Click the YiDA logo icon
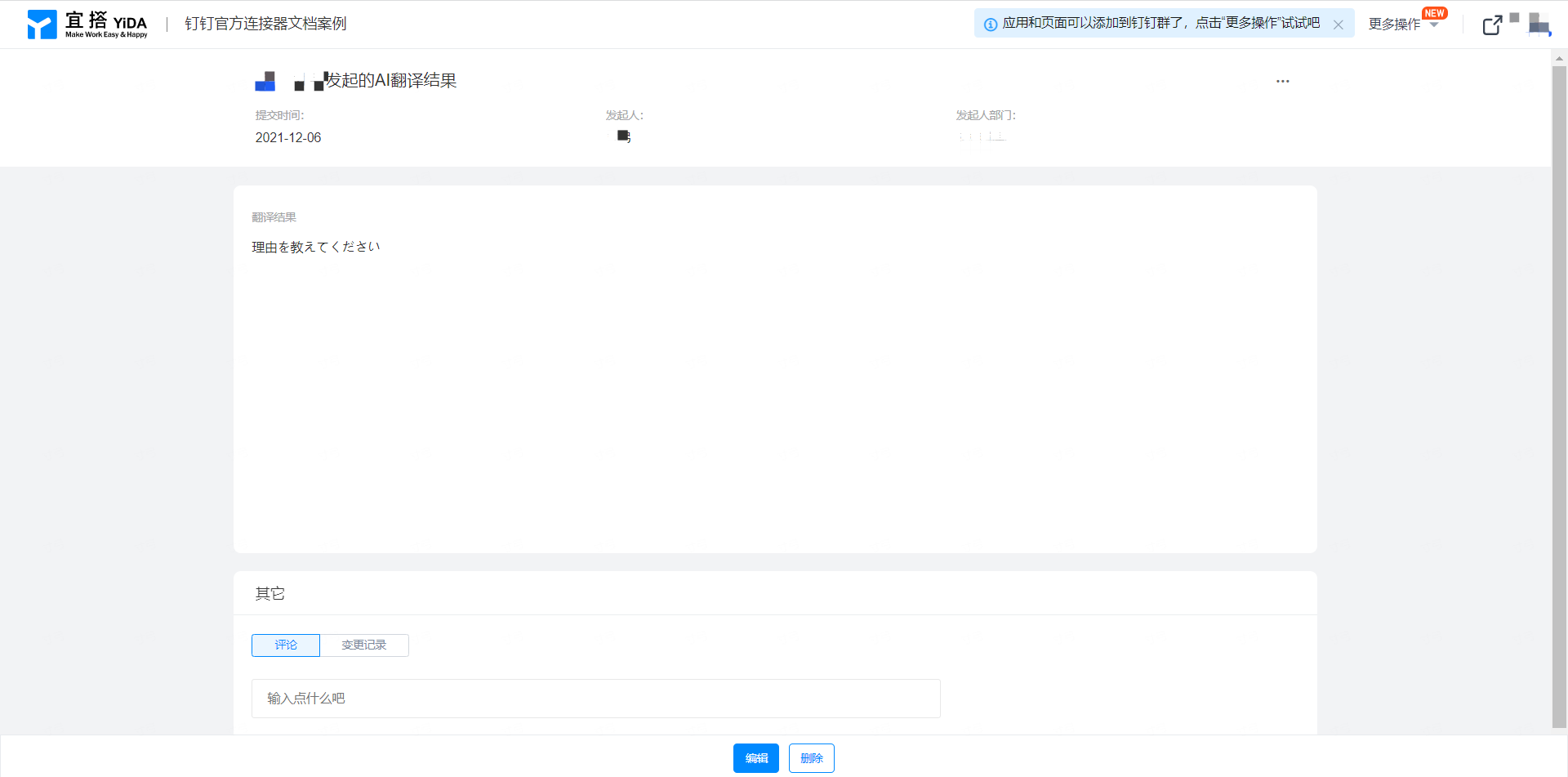Image resolution: width=1568 pixels, height=777 pixels. click(42, 25)
